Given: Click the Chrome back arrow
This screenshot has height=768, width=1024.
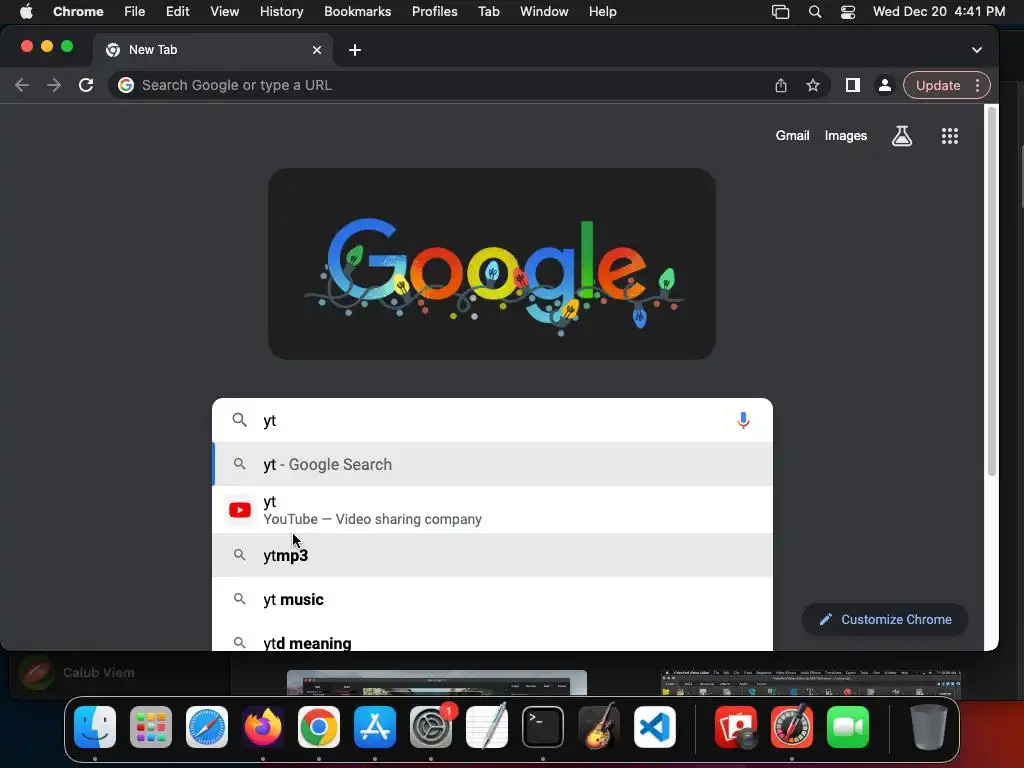Looking at the screenshot, I should (x=22, y=86).
